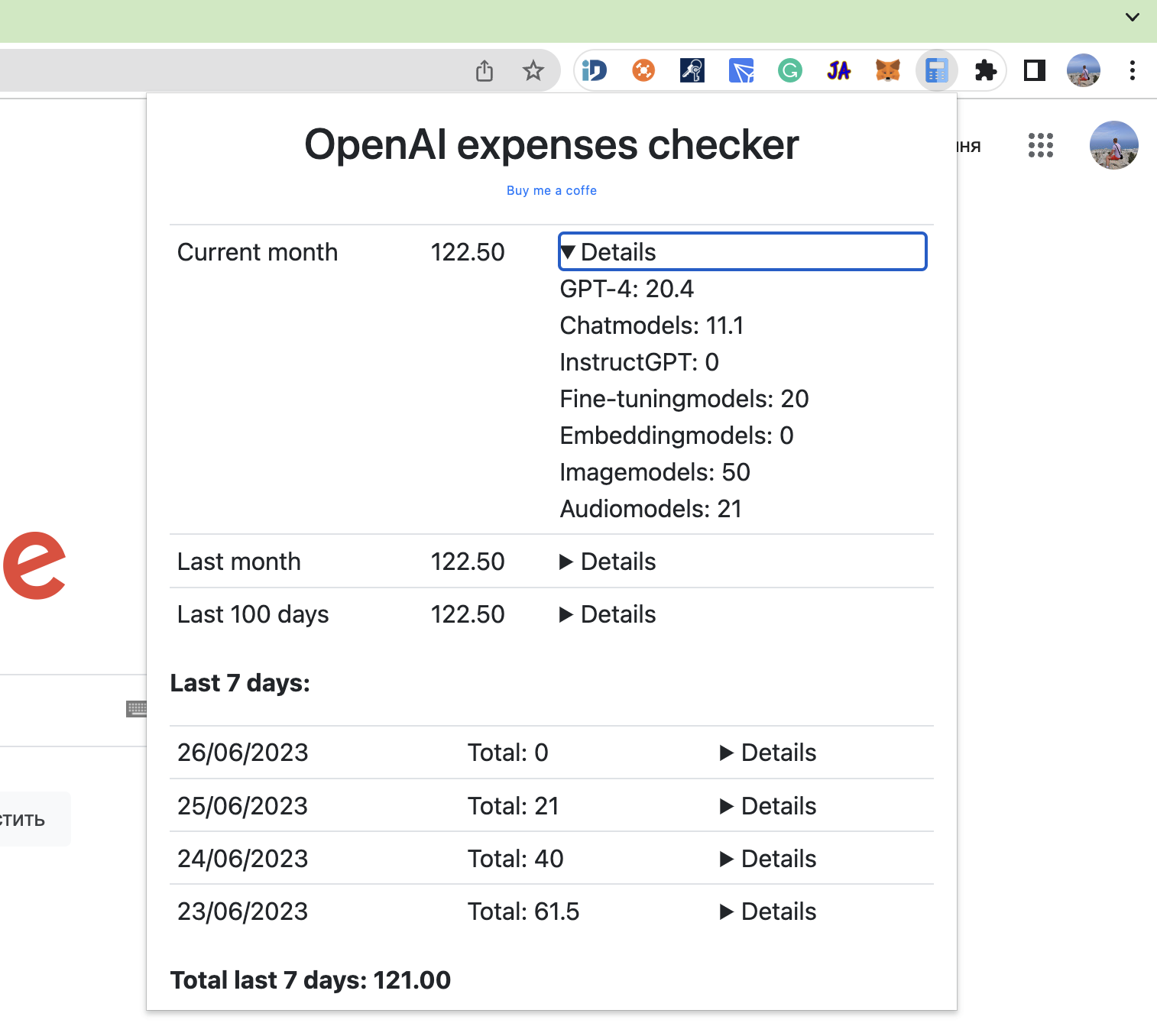
Task: Click the Last 100 days 122.50 value
Action: click(468, 614)
